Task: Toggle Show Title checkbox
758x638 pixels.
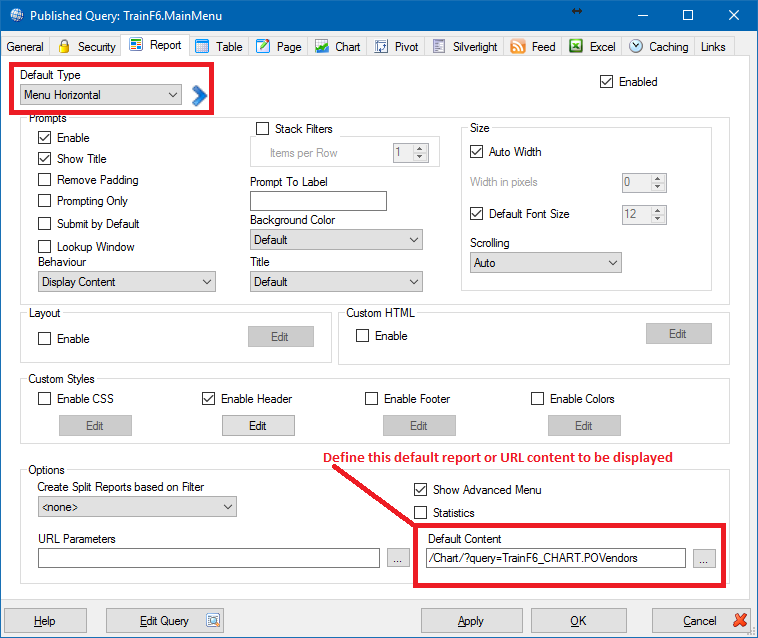Action: coord(44,159)
